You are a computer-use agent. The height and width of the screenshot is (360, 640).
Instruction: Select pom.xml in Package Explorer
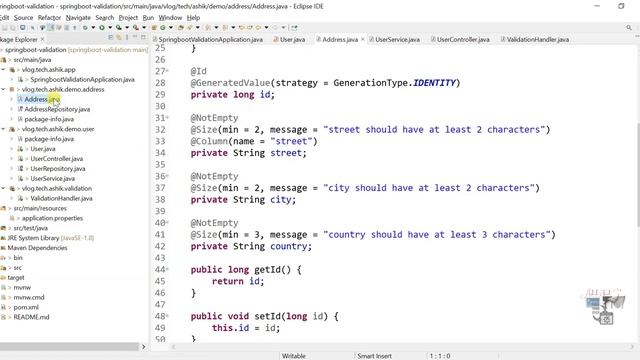coord(26,307)
